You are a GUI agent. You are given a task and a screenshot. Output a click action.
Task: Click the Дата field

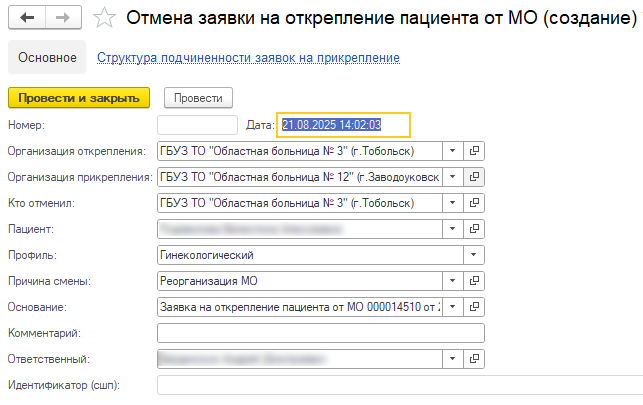[x=344, y=125]
